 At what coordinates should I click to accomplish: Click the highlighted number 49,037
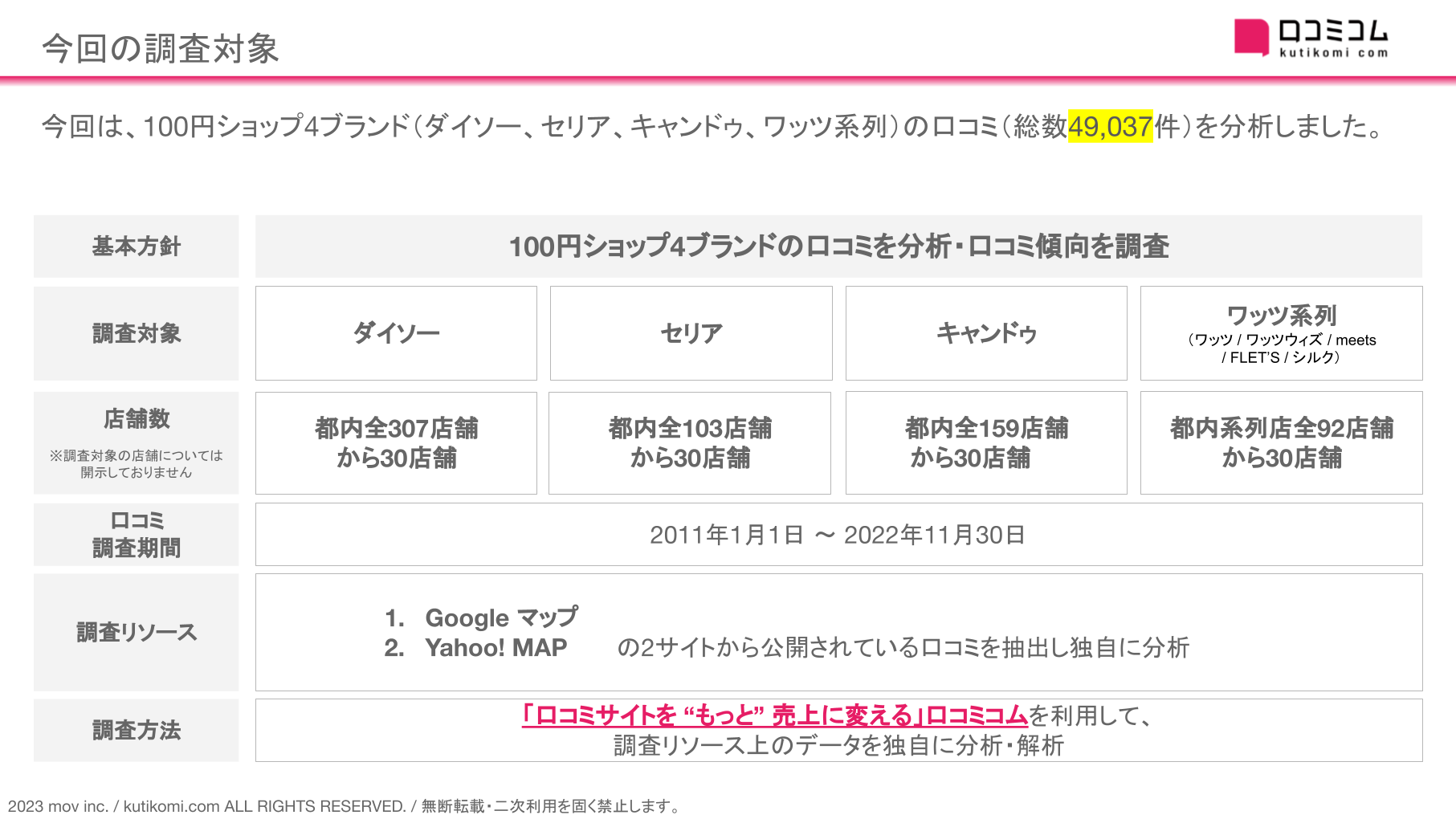1110,126
